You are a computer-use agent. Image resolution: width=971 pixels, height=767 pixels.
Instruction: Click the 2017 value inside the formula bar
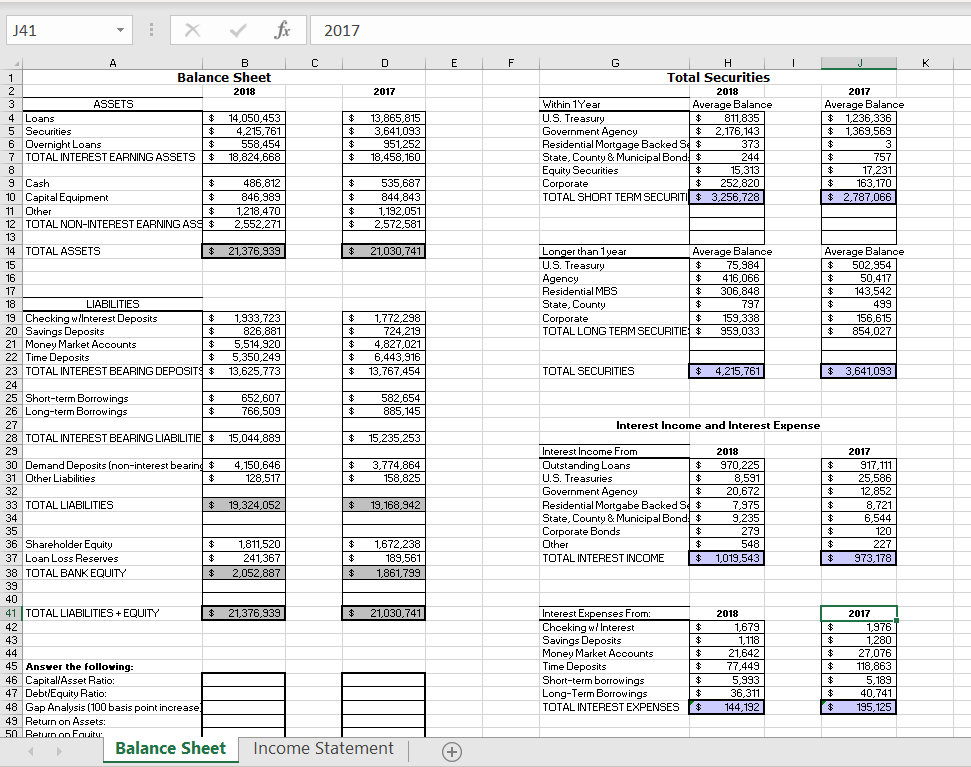click(340, 30)
